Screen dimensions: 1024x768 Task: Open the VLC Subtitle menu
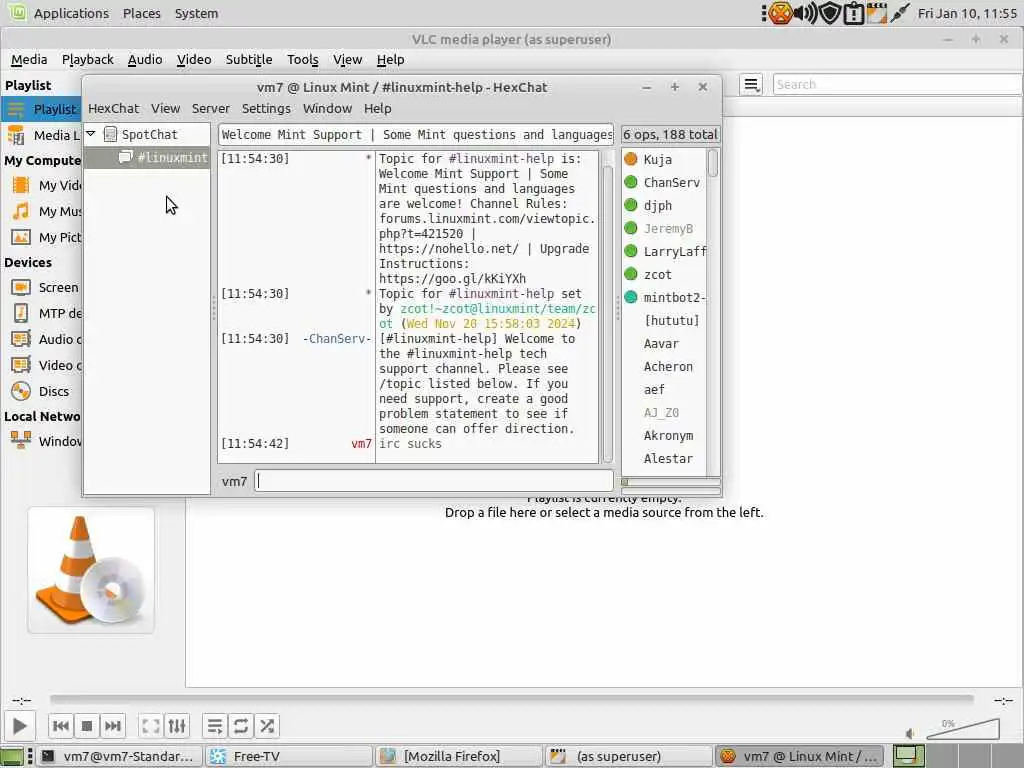pyautogui.click(x=249, y=59)
